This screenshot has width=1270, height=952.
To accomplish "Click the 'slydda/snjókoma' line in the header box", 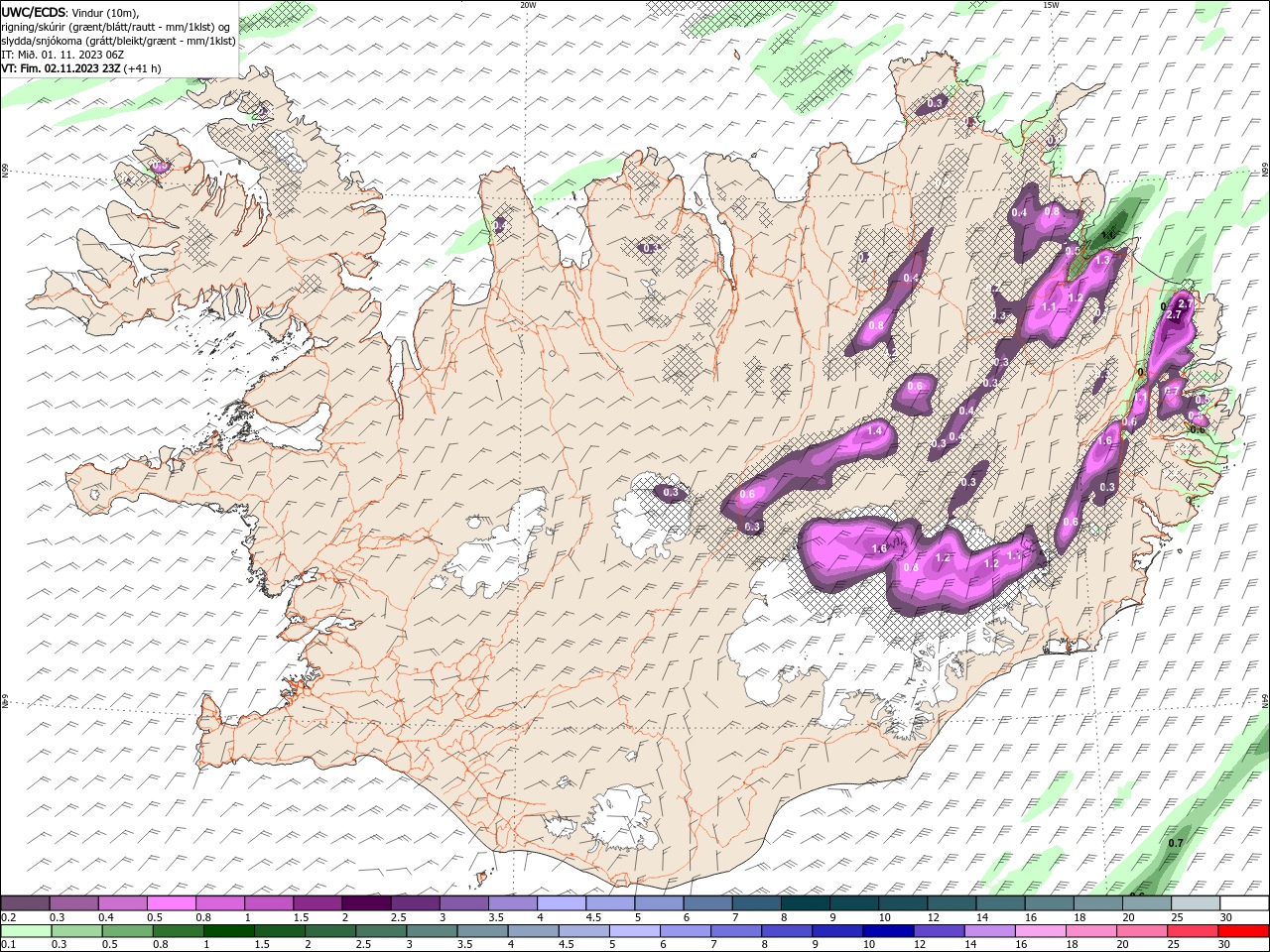I will [118, 41].
